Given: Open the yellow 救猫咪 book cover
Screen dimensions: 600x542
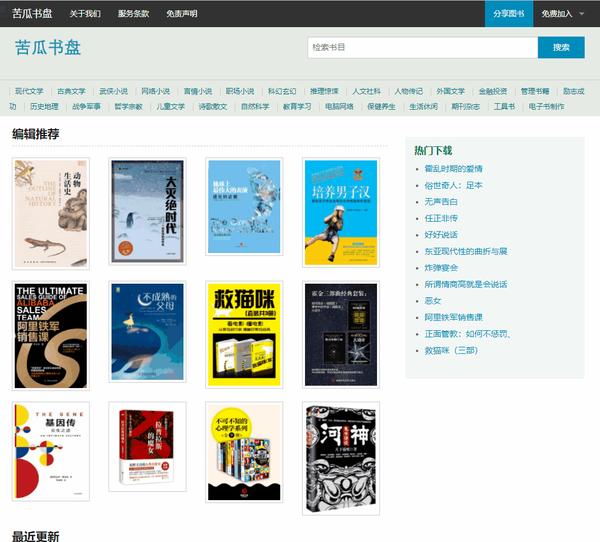Looking at the screenshot, I should tap(244, 335).
